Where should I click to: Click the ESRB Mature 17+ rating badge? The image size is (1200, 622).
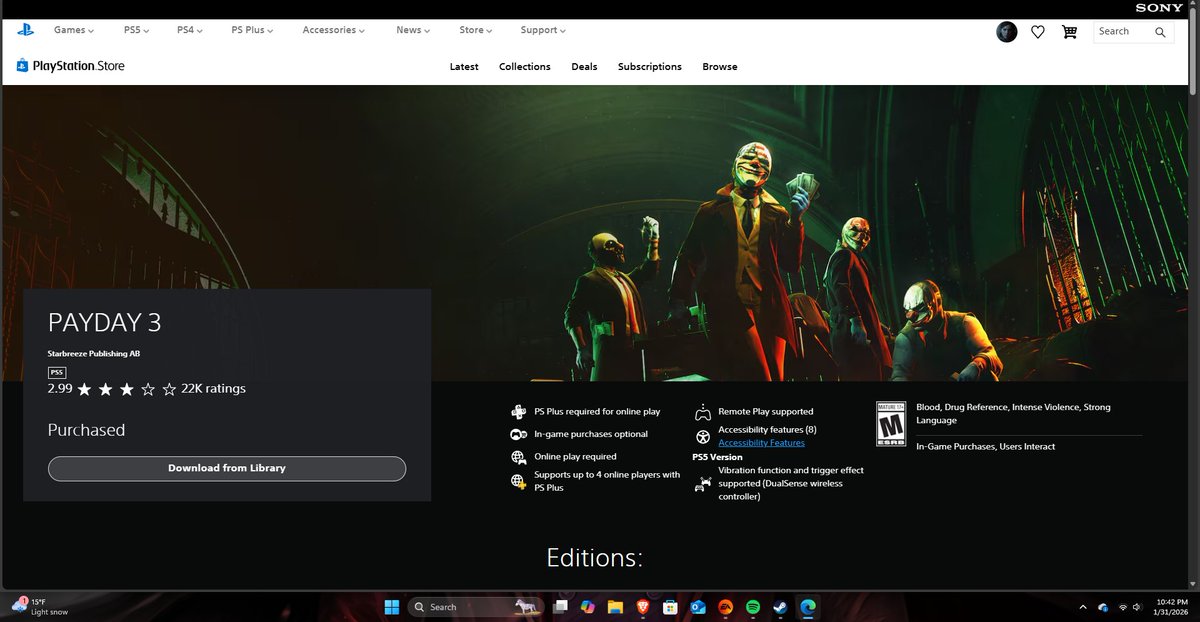890,424
